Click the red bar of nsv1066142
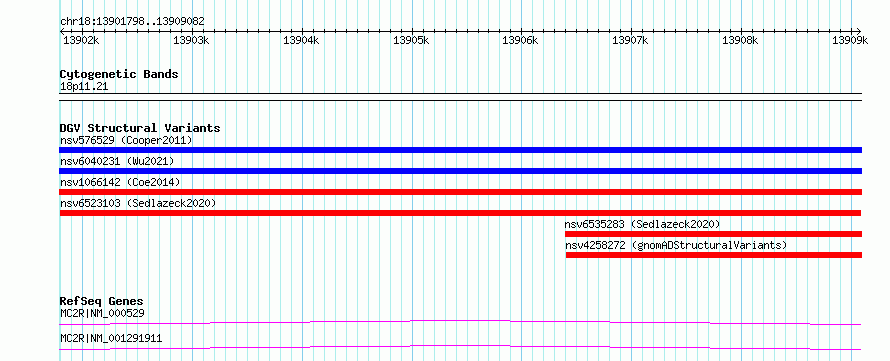This screenshot has height=361, width=890. coord(460,192)
